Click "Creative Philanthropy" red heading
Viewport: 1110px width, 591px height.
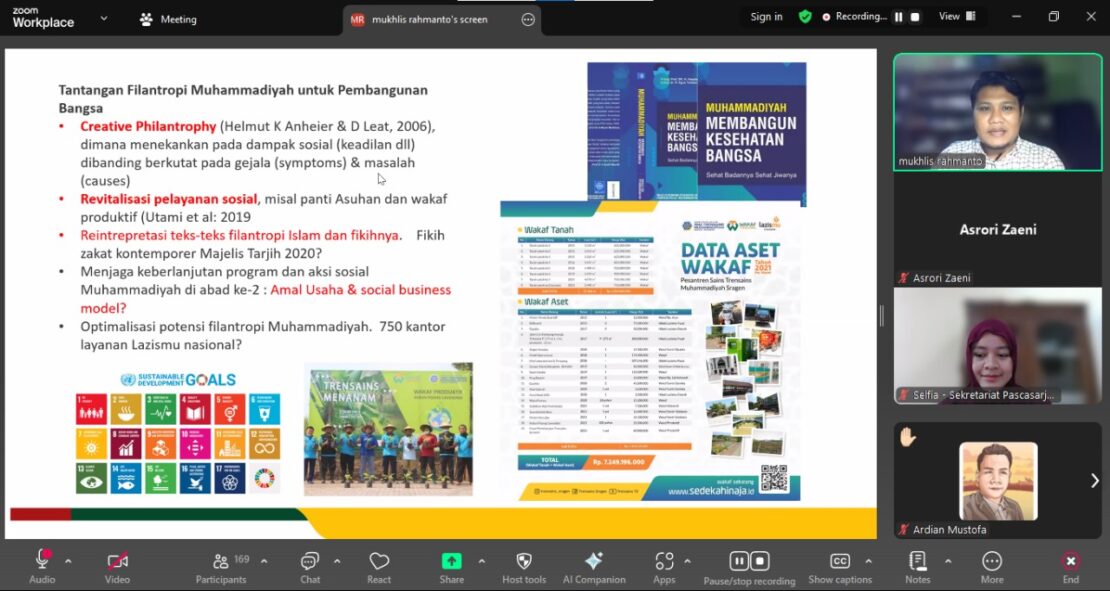[148, 126]
